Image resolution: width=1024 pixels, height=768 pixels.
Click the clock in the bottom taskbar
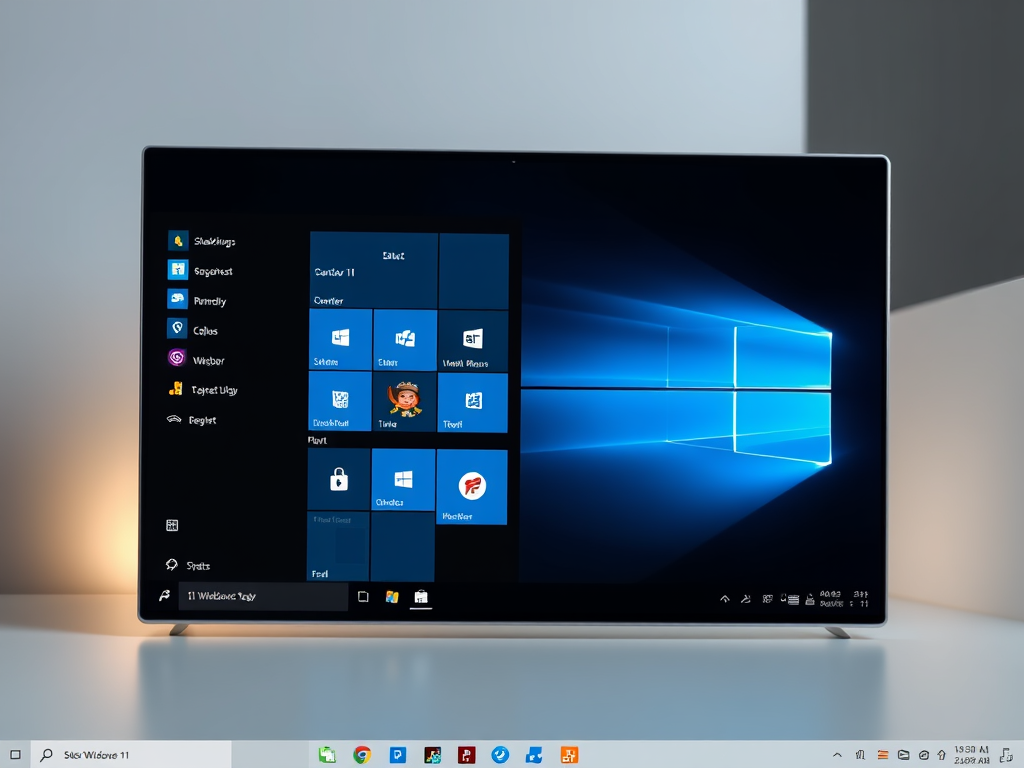click(x=971, y=755)
